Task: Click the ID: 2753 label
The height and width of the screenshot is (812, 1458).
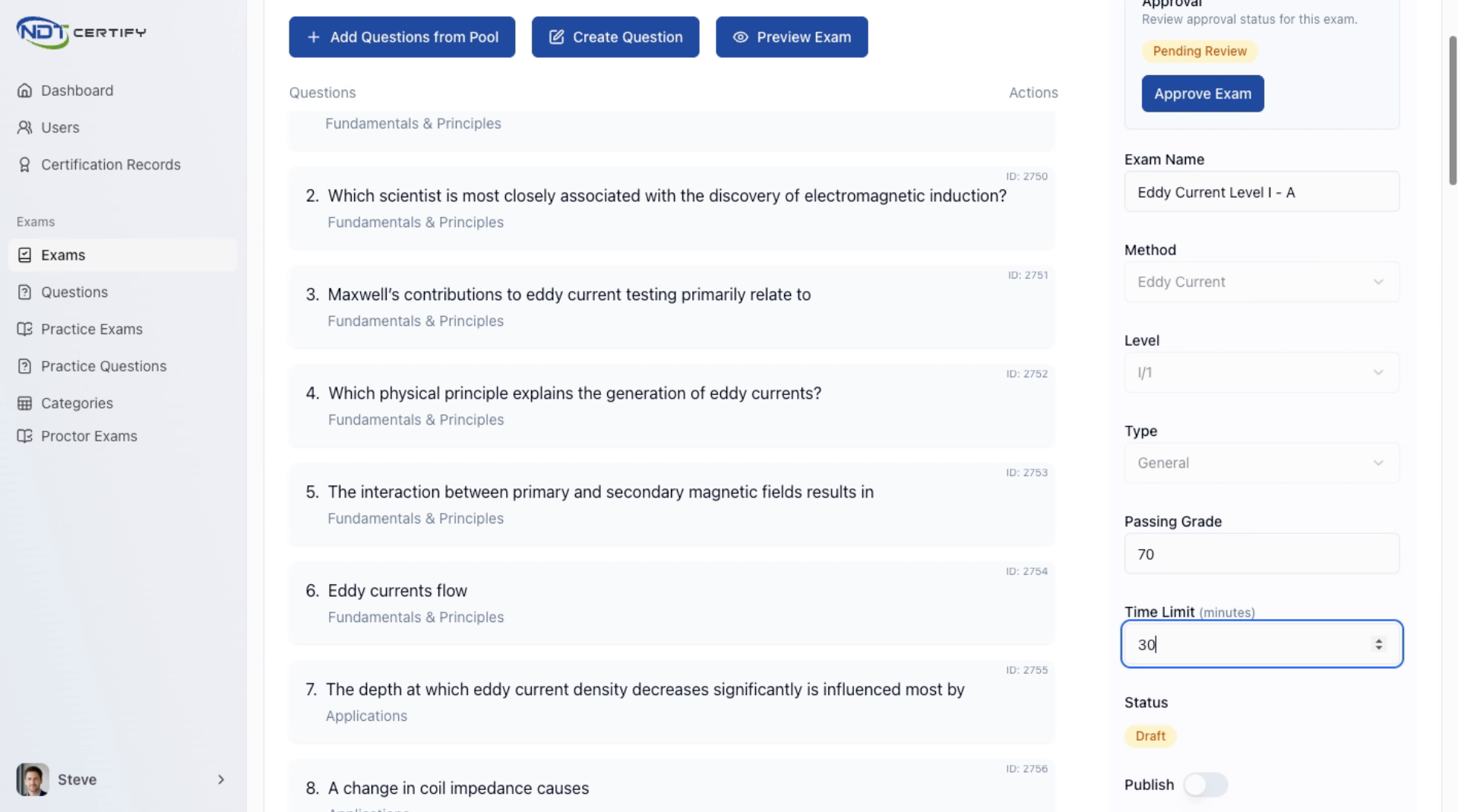Action: (x=1026, y=472)
